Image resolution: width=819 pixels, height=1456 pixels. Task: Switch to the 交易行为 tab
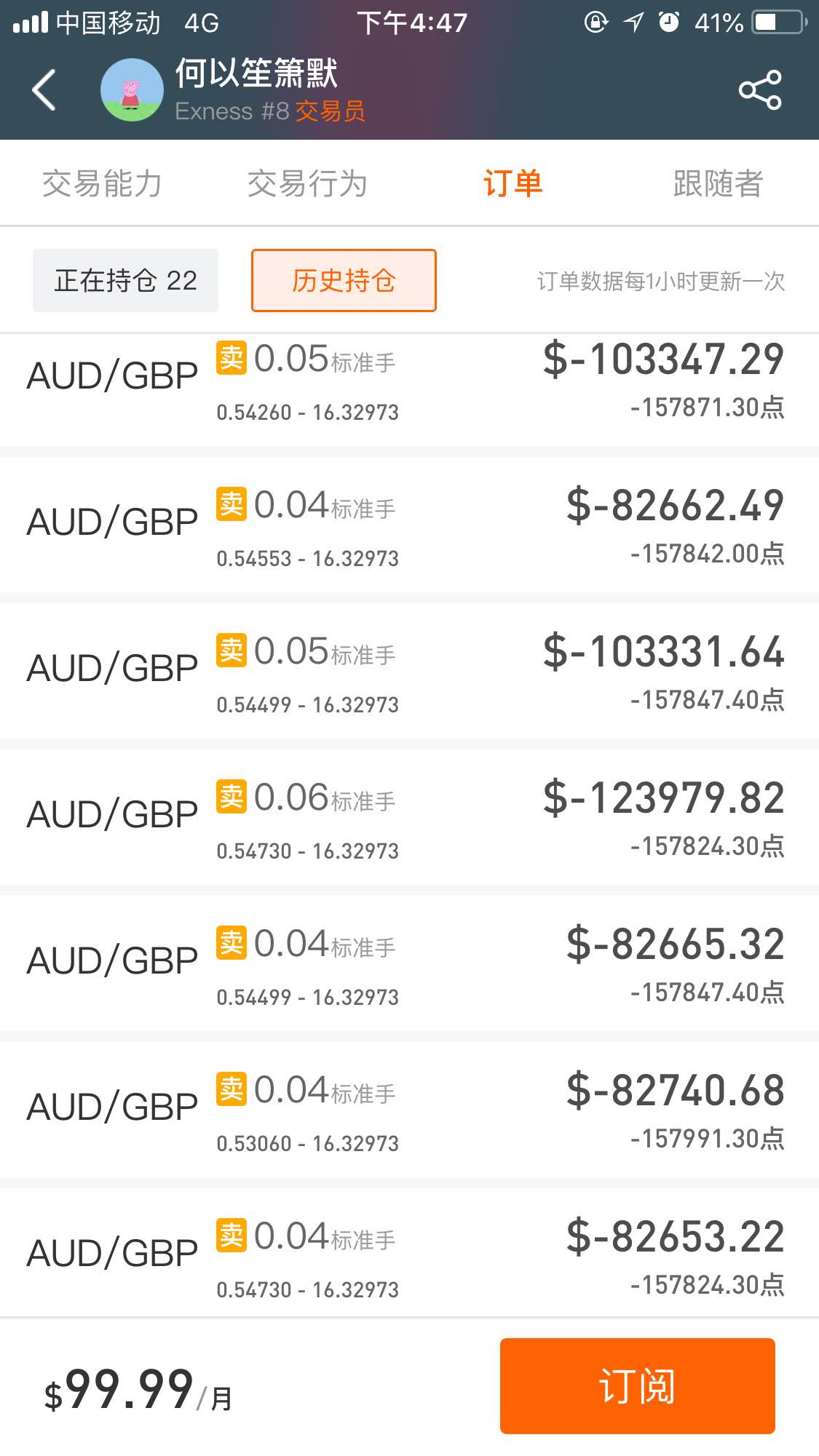point(307,183)
